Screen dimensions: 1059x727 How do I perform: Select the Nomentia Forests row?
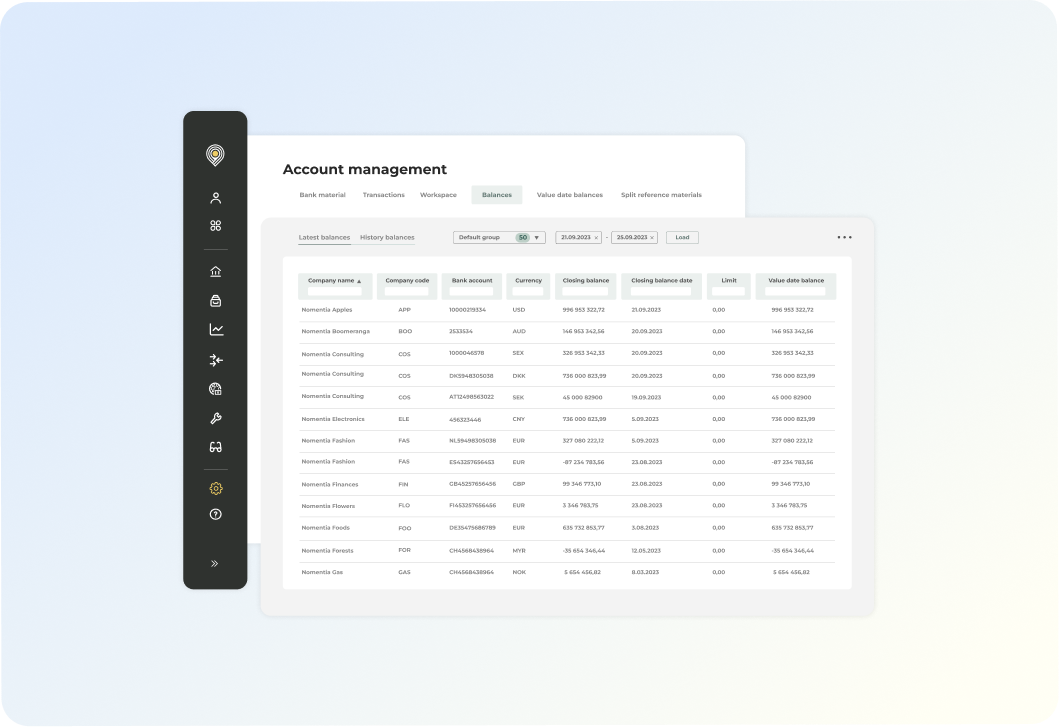pyautogui.click(x=567, y=551)
